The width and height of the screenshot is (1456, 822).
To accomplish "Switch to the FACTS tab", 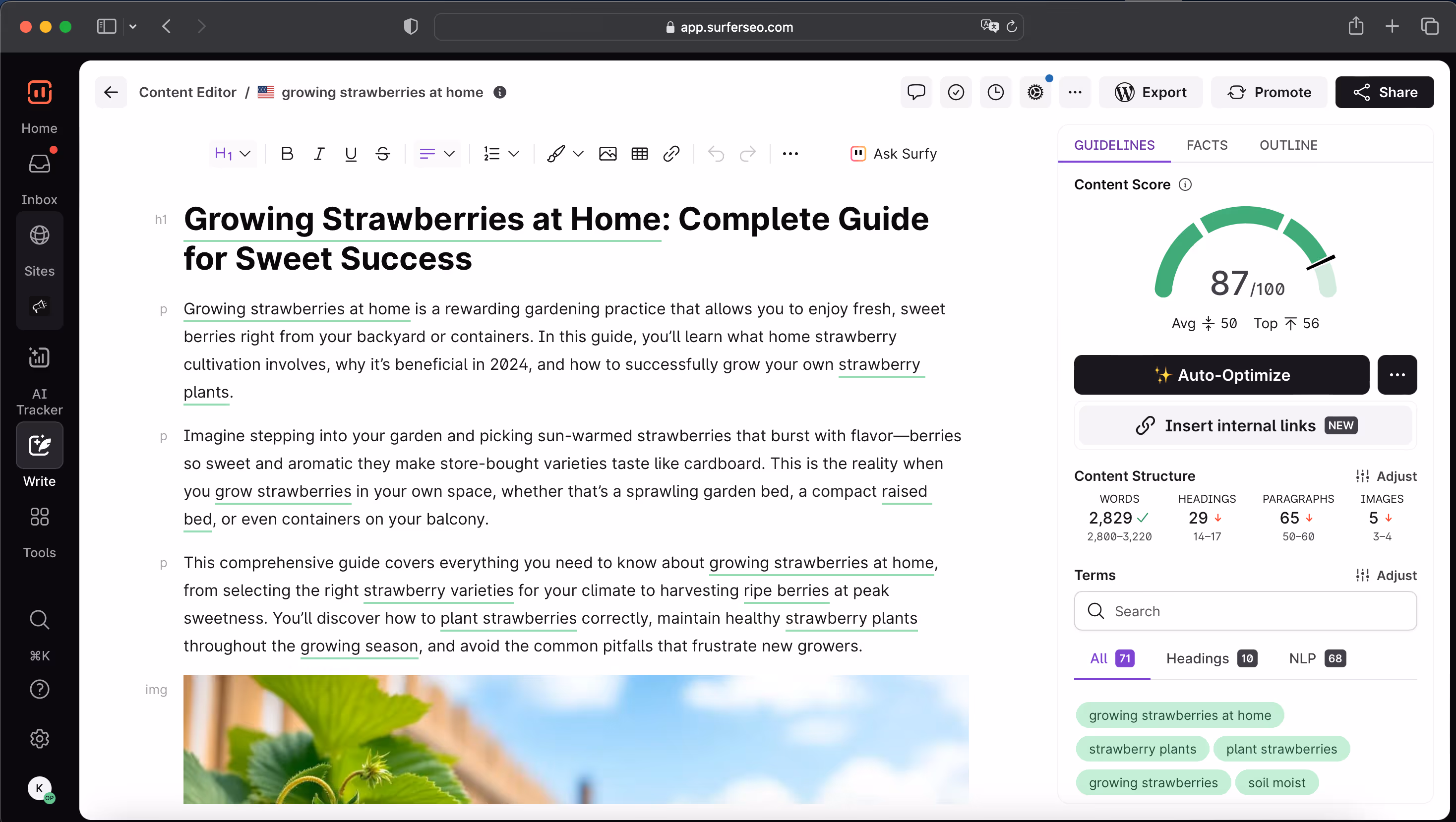I will coord(1207,145).
